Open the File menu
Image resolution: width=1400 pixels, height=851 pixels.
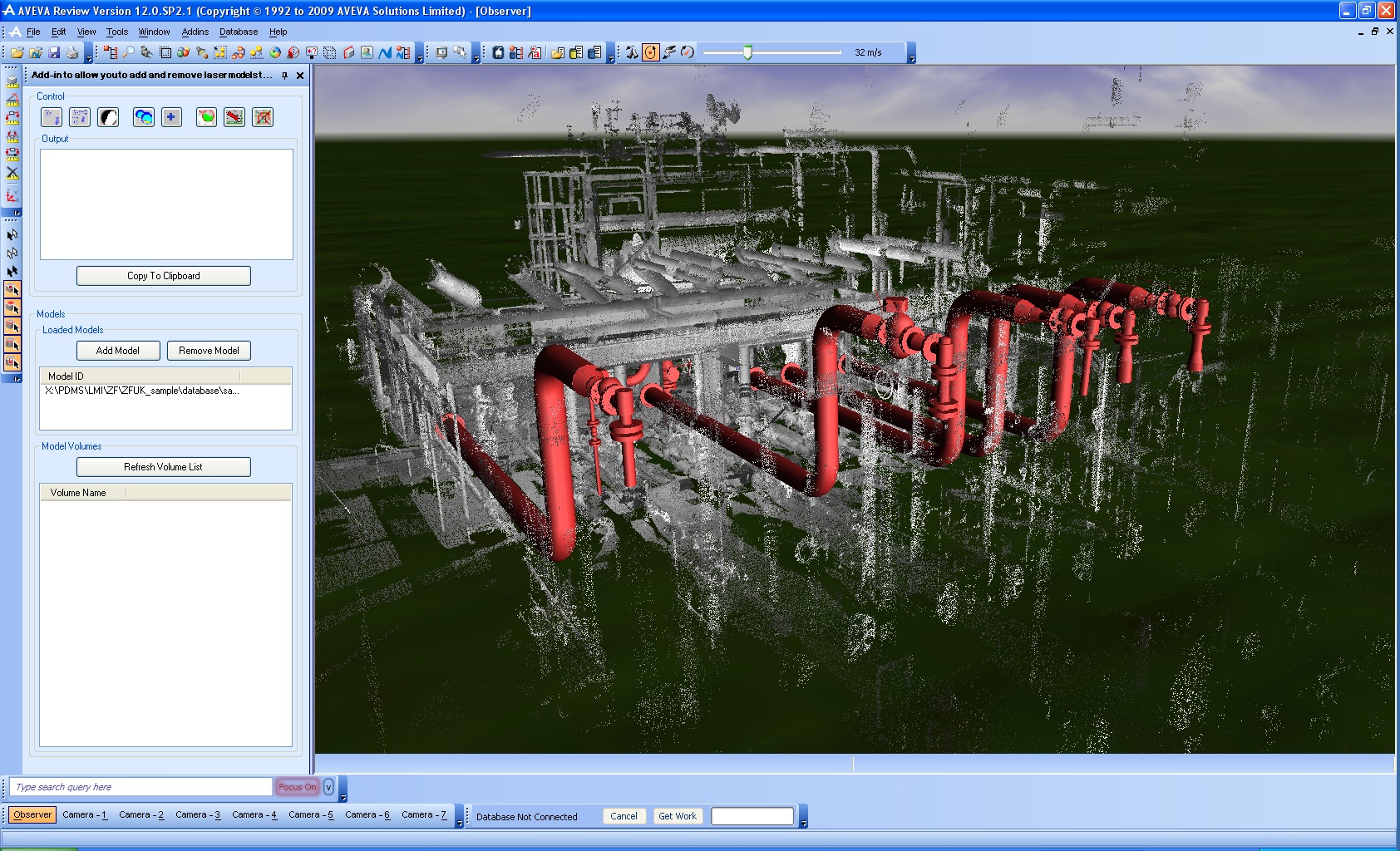tap(33, 32)
